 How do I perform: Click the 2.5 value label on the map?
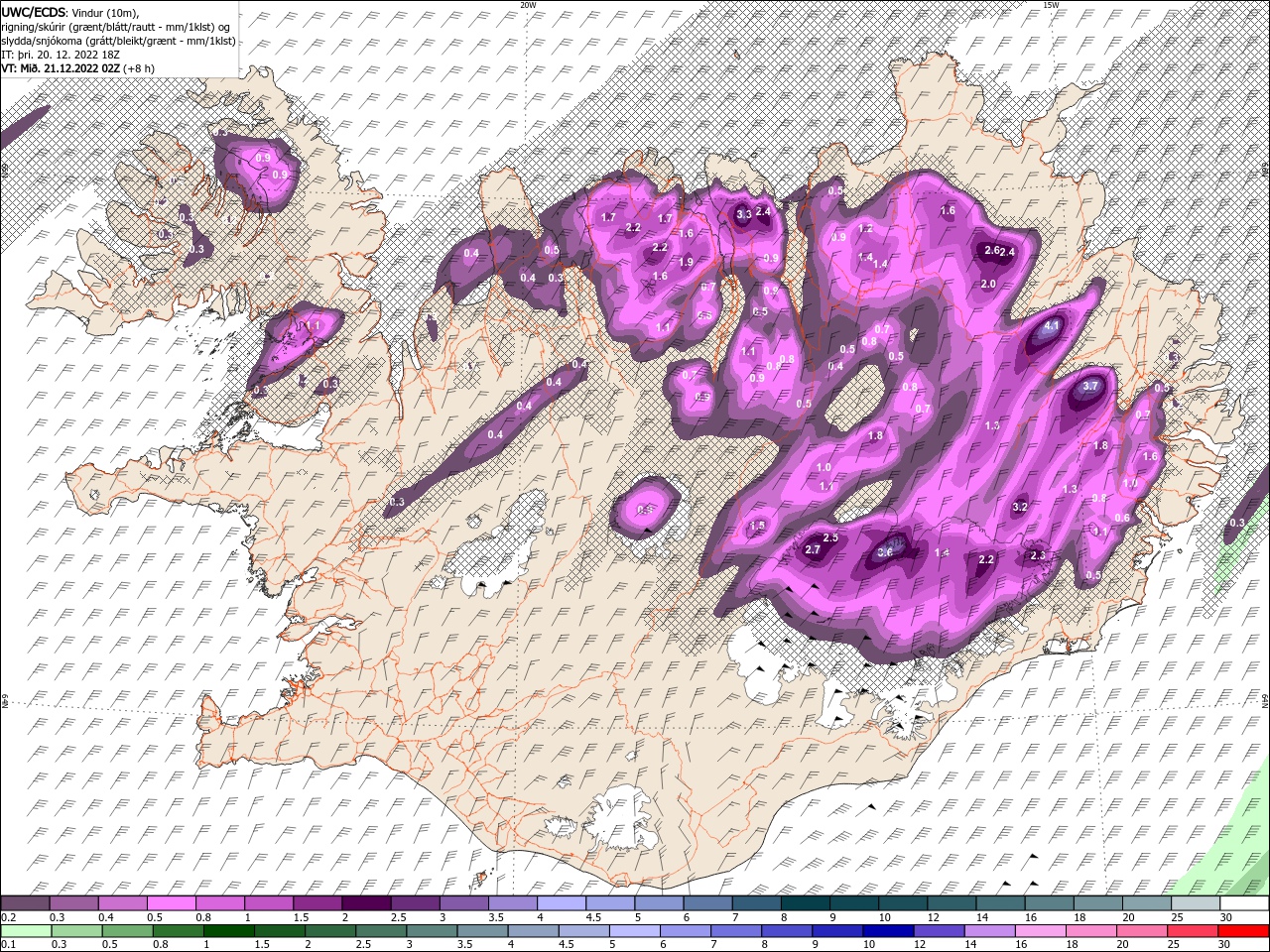coord(830,537)
